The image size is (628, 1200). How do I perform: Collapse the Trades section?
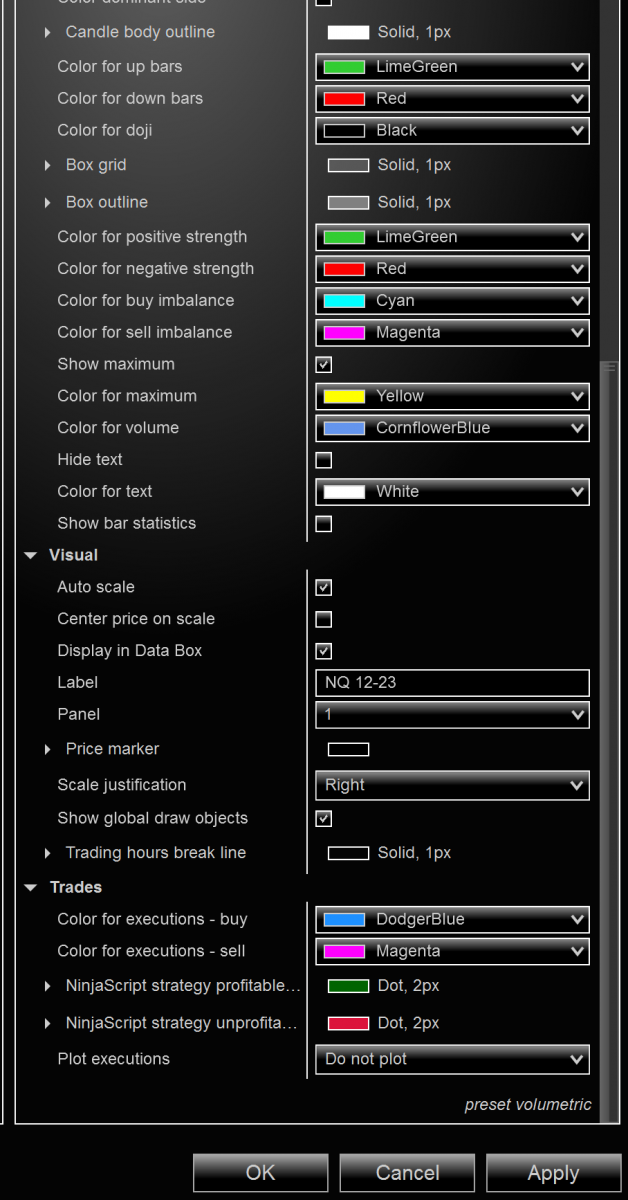30,887
